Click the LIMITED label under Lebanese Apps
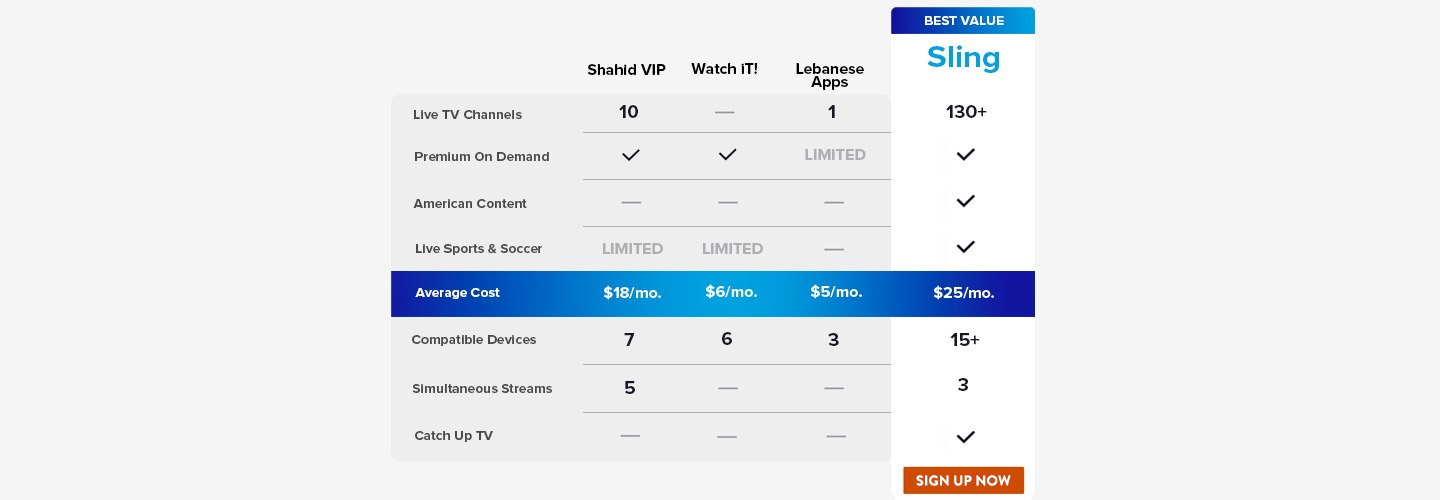 tap(835, 155)
